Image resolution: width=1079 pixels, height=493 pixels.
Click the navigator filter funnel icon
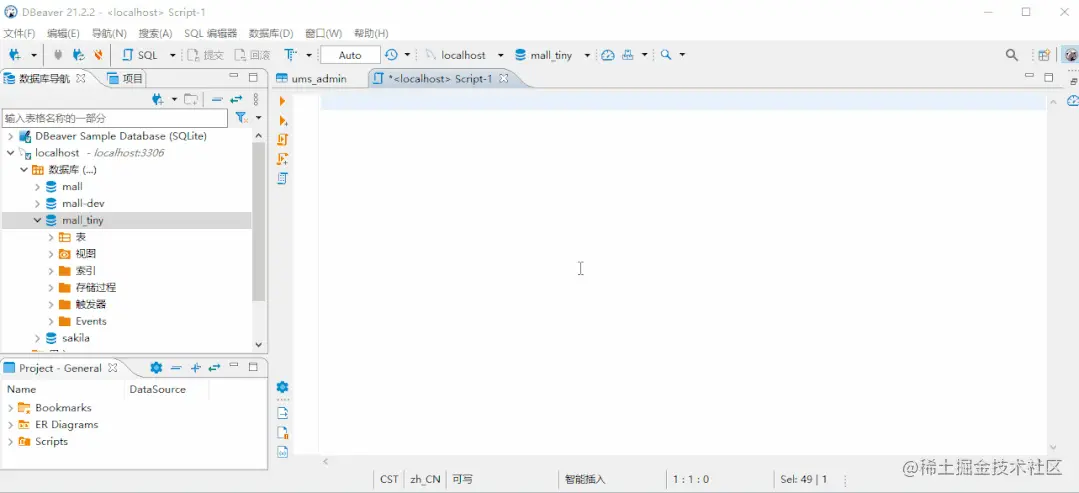click(241, 118)
